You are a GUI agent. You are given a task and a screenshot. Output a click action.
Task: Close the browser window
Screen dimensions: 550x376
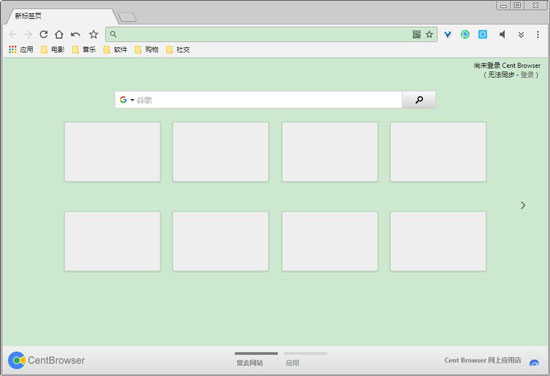(x=535, y=5)
